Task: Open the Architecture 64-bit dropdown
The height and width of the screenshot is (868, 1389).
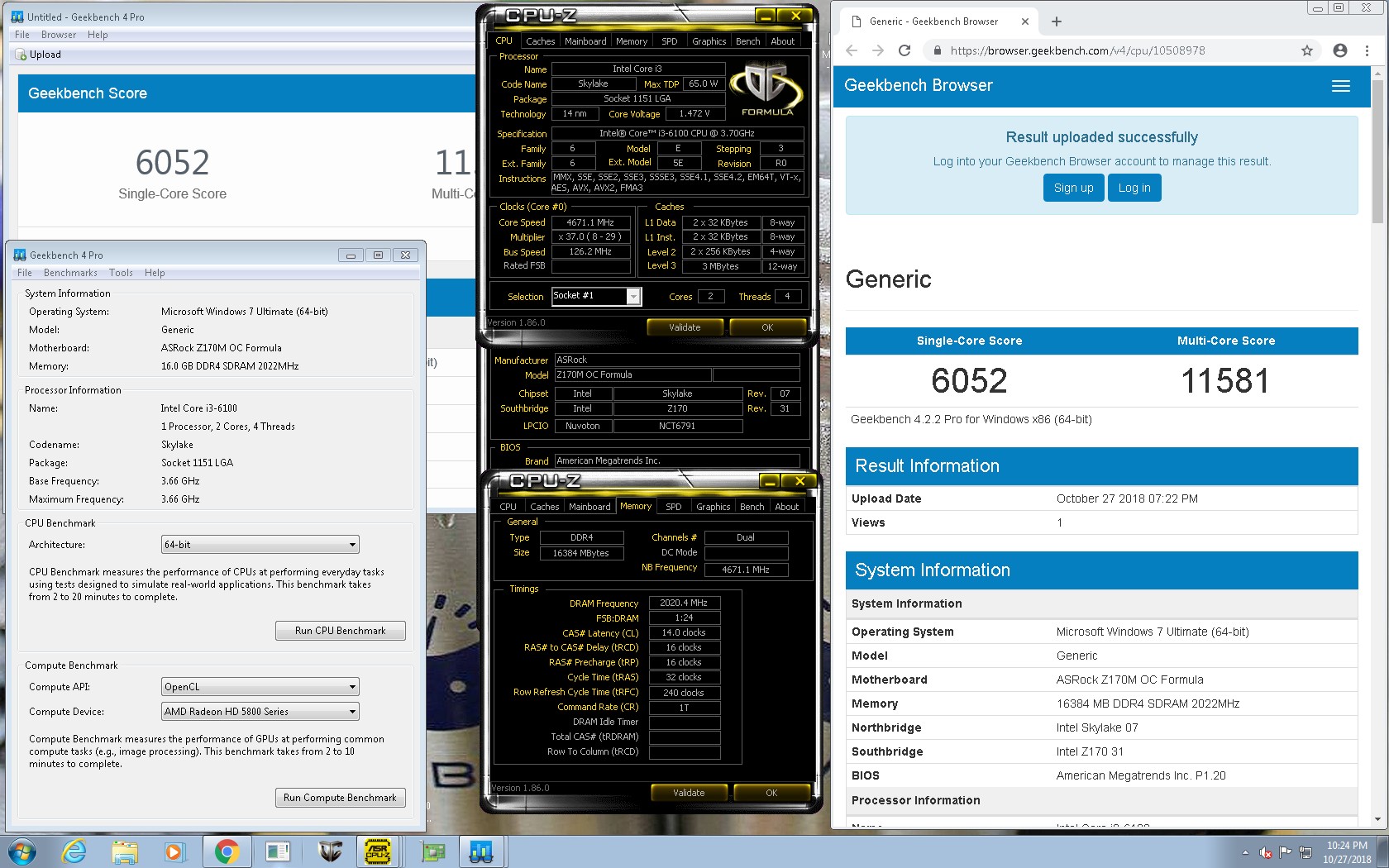Action: pyautogui.click(x=260, y=545)
